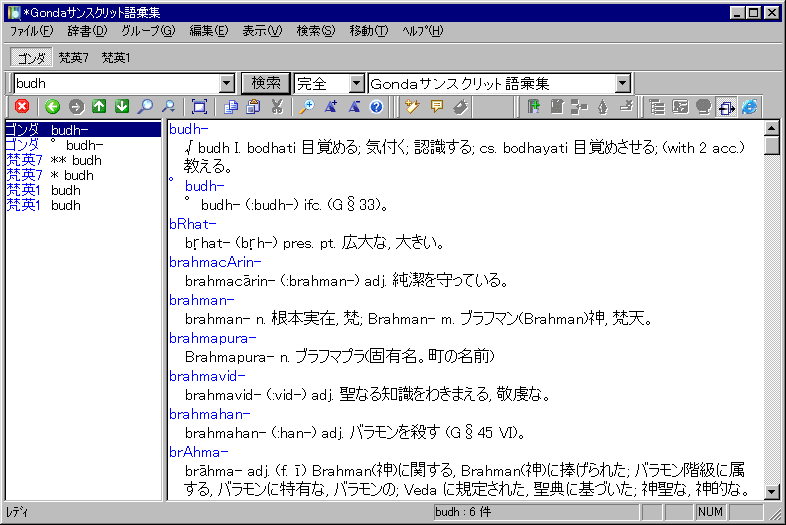
Task: Open the グループ(G) menu
Action: (148, 31)
